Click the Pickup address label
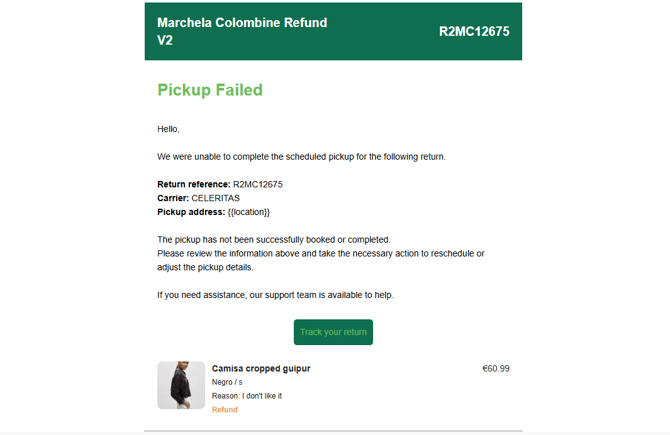Viewport: 670px width, 435px height. coord(190,212)
